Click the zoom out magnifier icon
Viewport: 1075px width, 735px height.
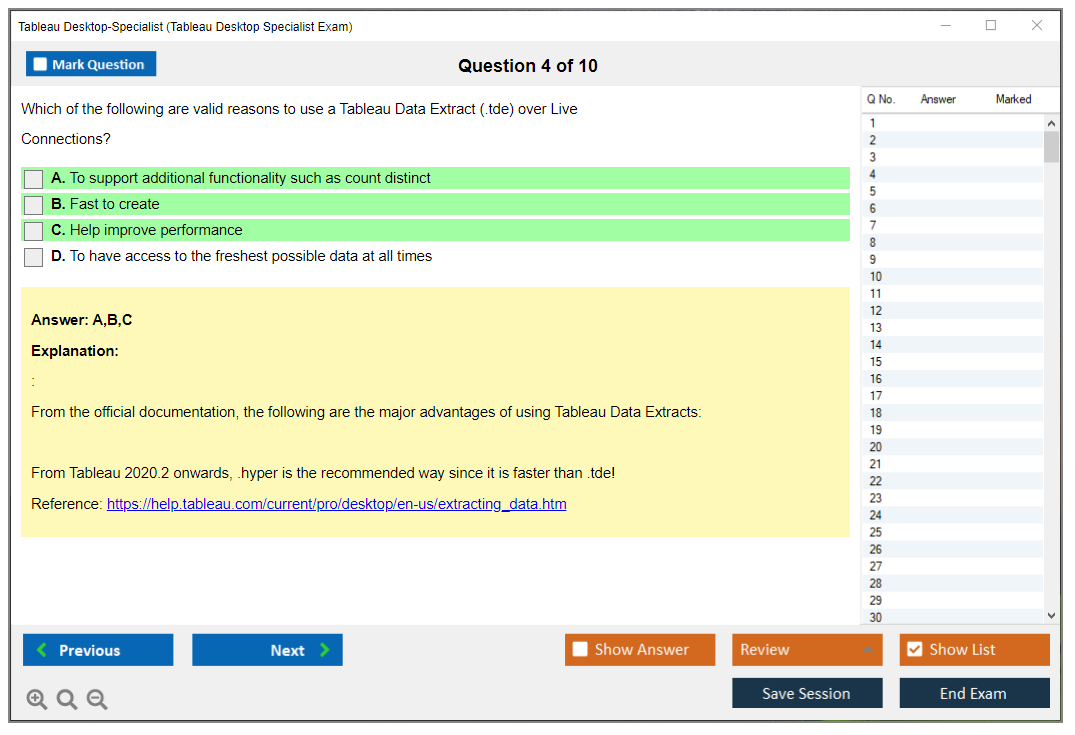[x=97, y=700]
